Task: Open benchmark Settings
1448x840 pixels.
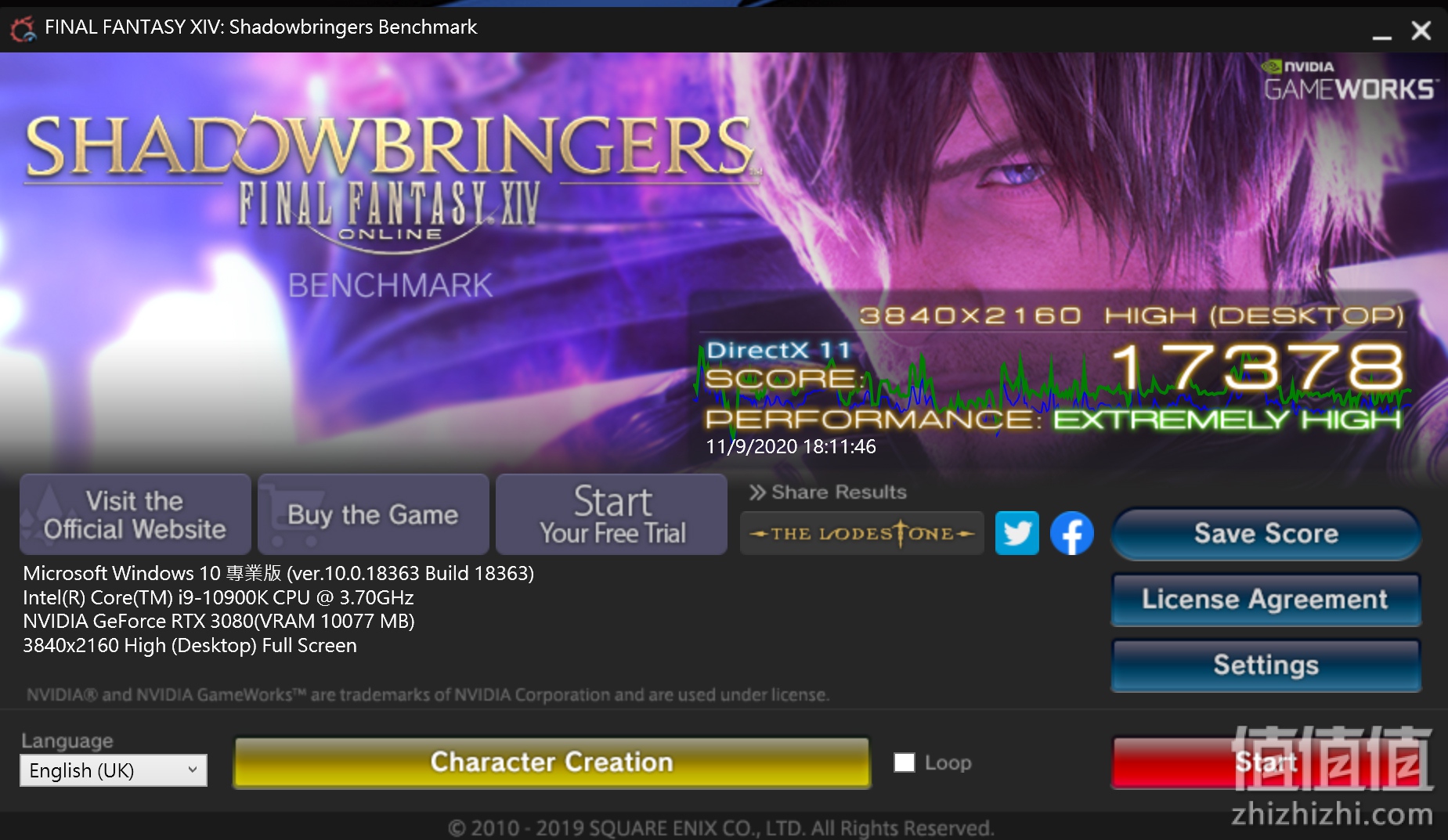Action: coord(1266,665)
